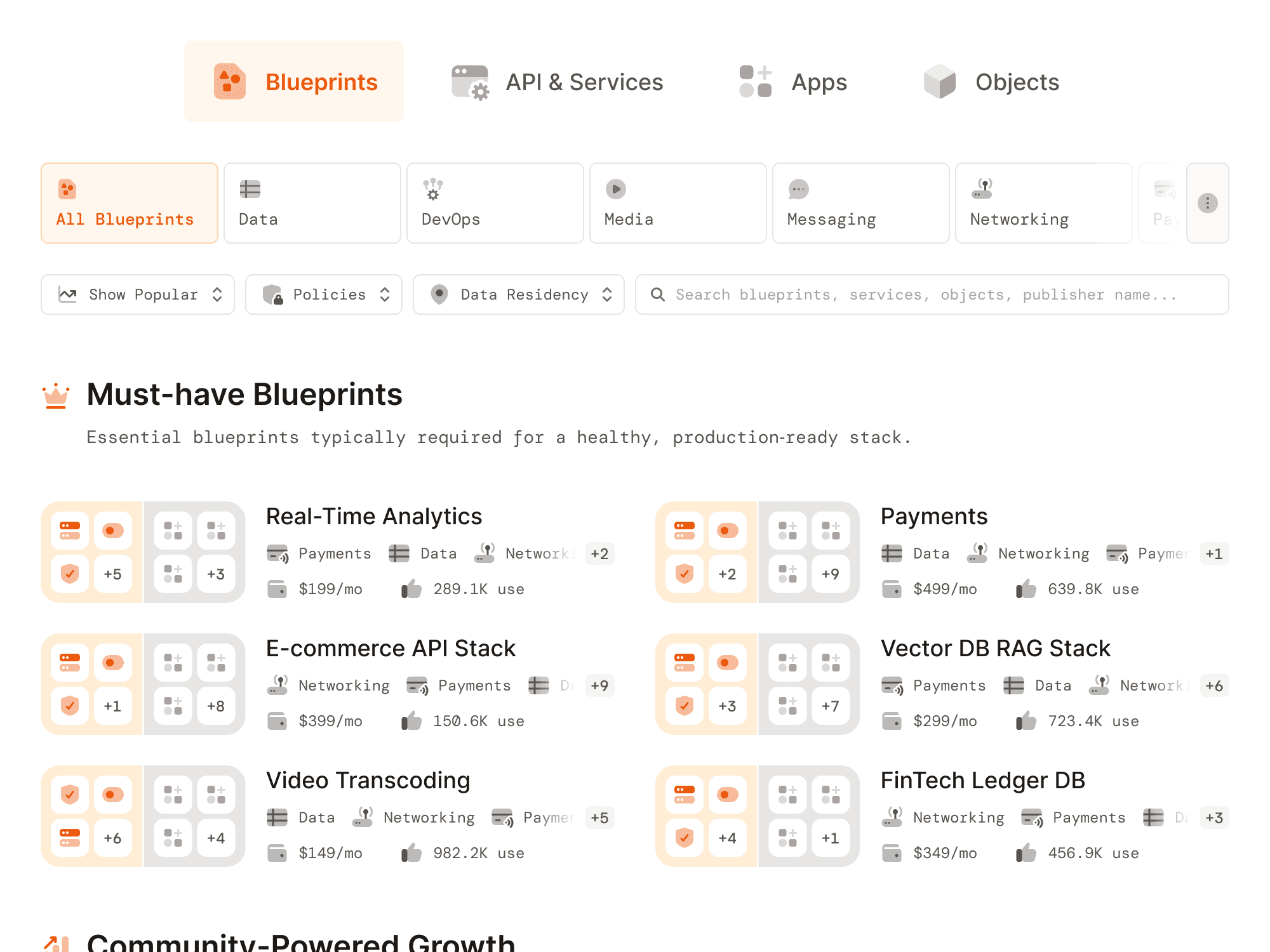The height and width of the screenshot is (952, 1270).
Task: Click the crown icon beside Must-have Blueprints
Action: pyautogui.click(x=56, y=394)
